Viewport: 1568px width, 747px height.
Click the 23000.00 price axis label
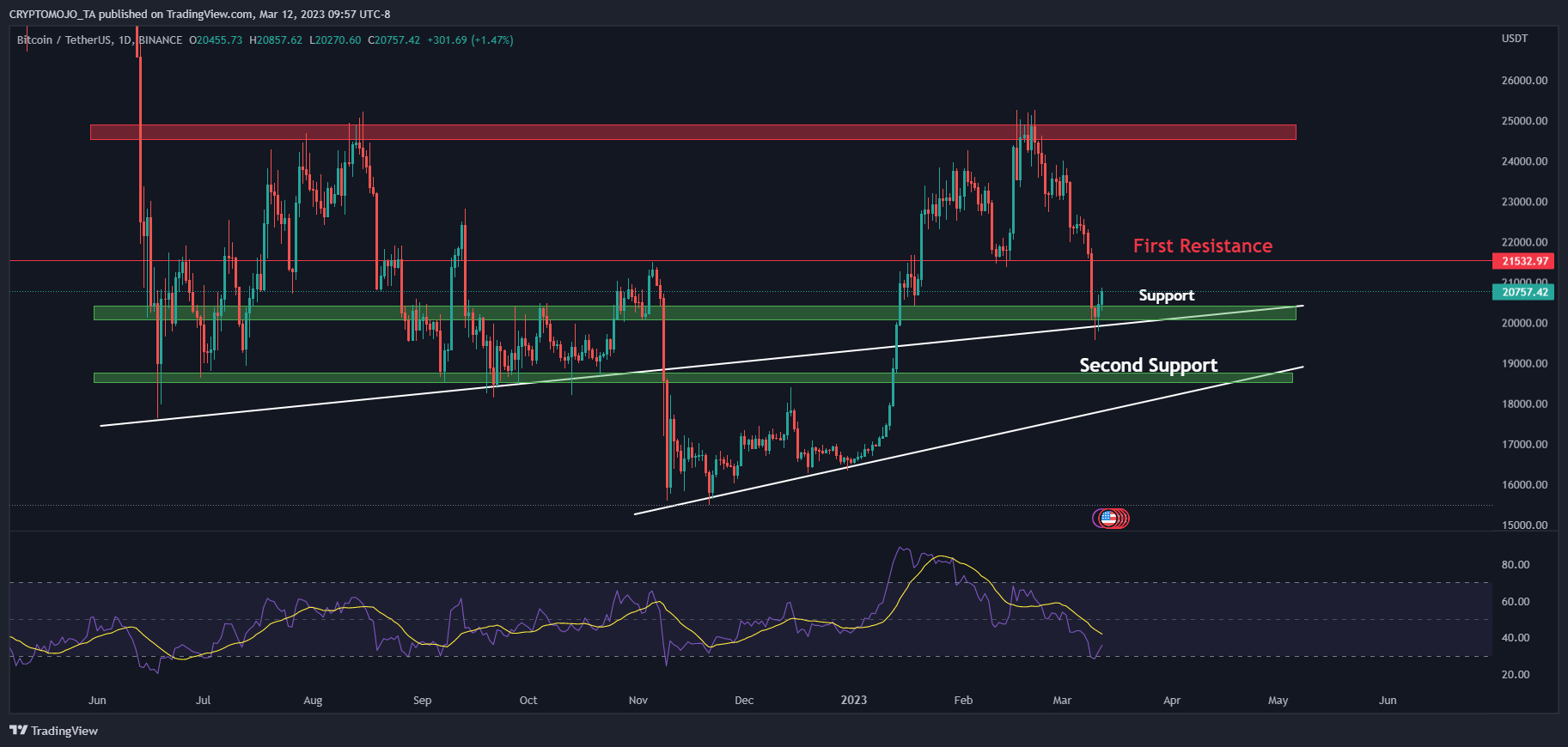click(1524, 202)
